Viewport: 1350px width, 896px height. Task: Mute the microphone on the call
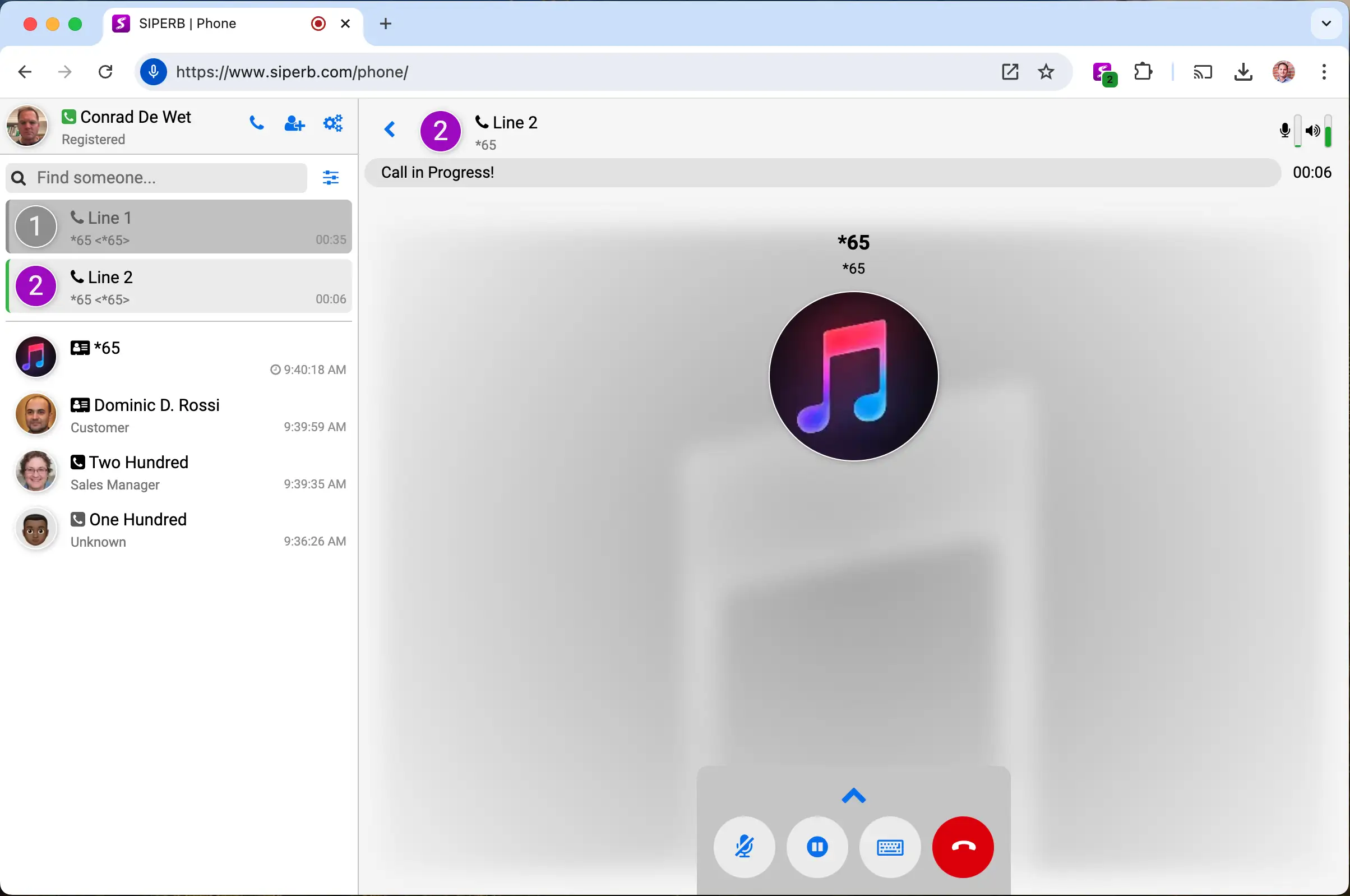(744, 847)
